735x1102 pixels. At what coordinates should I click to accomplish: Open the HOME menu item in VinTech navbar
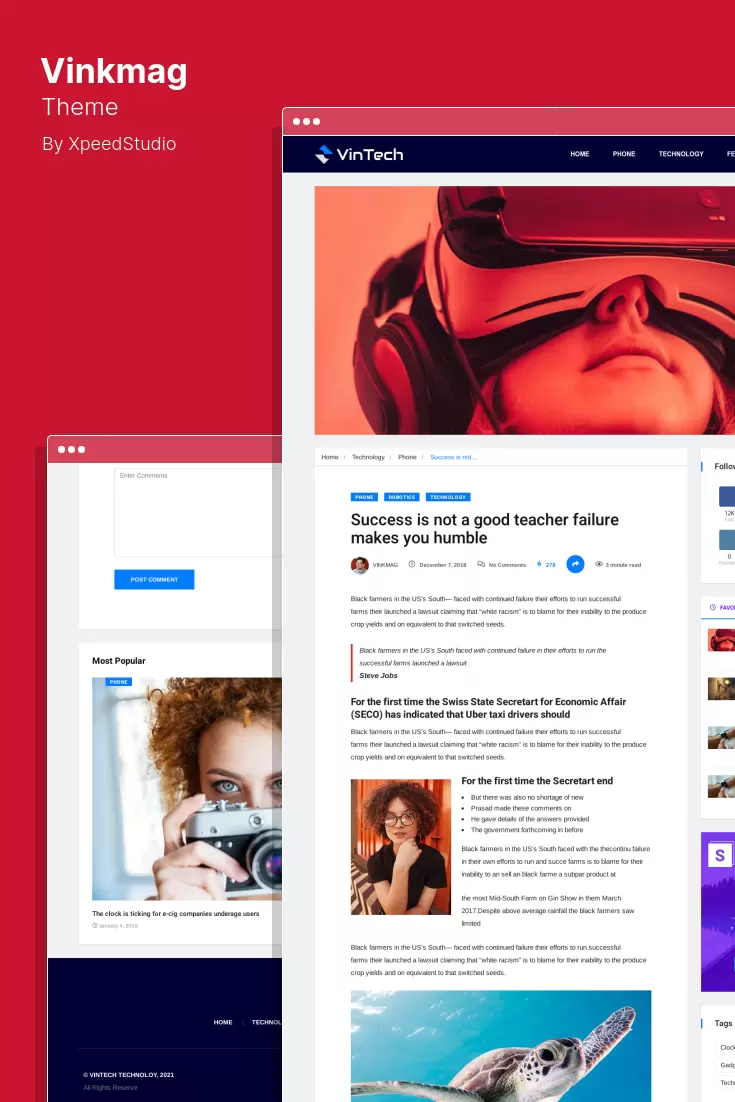[x=580, y=154]
